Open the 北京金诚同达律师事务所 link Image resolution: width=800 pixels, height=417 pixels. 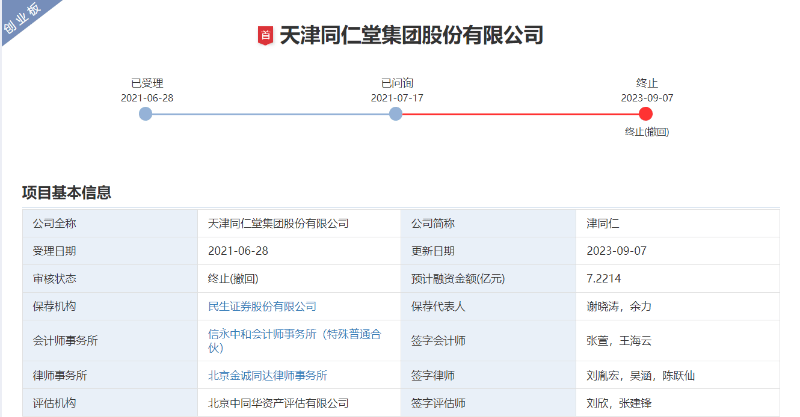267,375
